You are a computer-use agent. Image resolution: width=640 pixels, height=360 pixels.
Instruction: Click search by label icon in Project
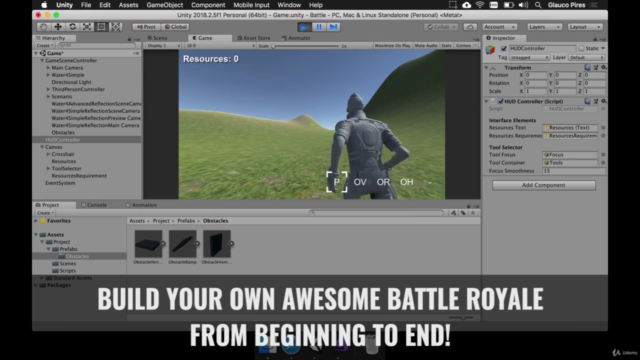pos(463,213)
